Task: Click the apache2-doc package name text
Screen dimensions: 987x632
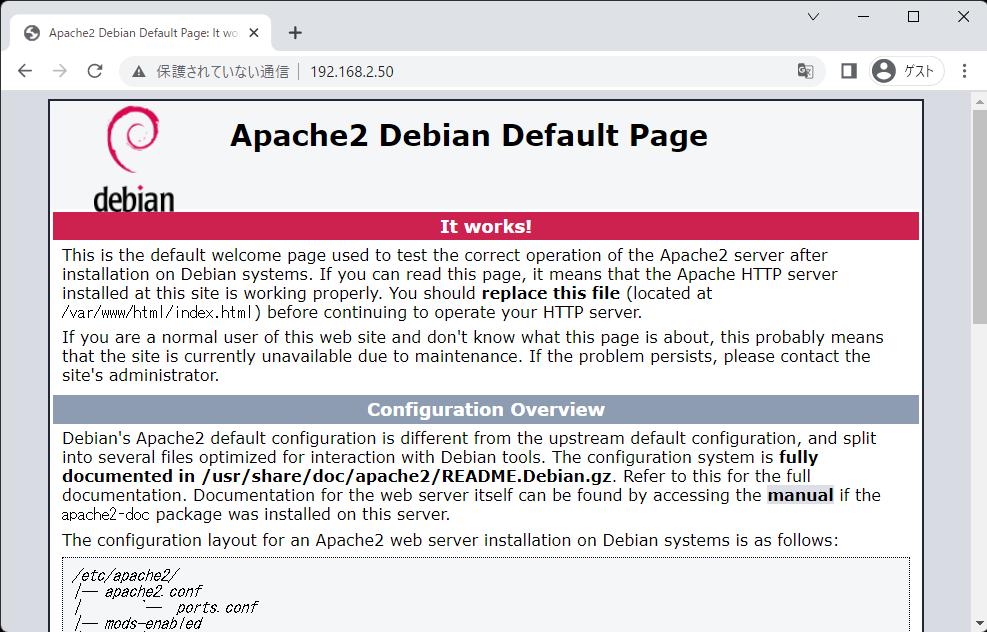Action: (x=106, y=515)
